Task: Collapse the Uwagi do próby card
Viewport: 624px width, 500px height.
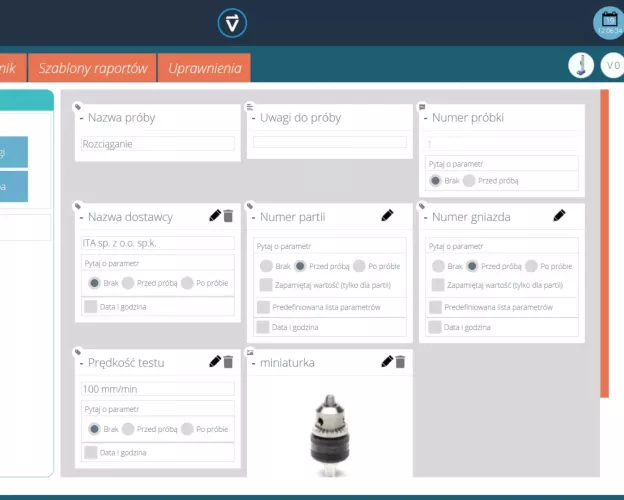Action: coord(254,118)
